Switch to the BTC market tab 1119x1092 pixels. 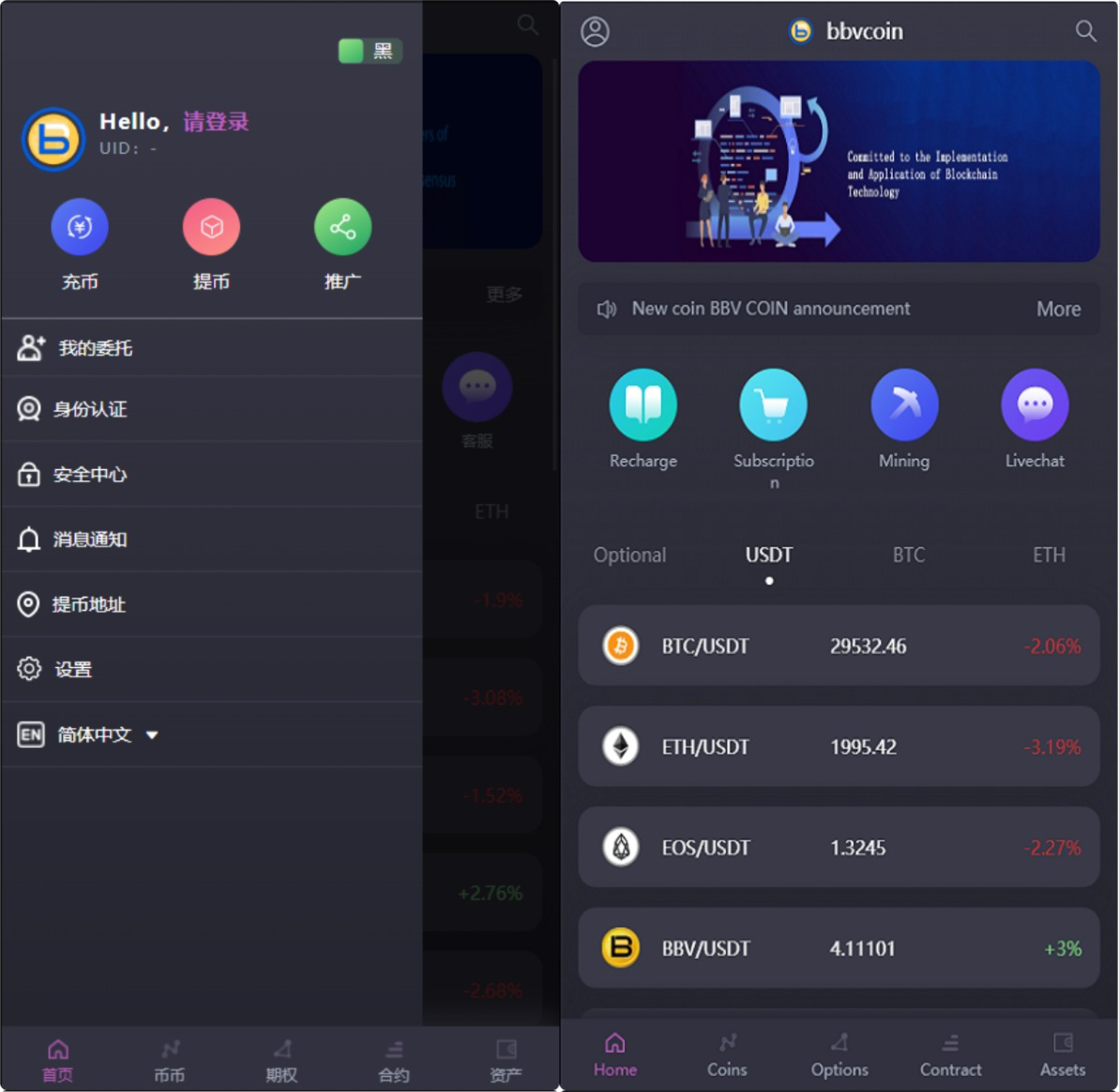(909, 554)
